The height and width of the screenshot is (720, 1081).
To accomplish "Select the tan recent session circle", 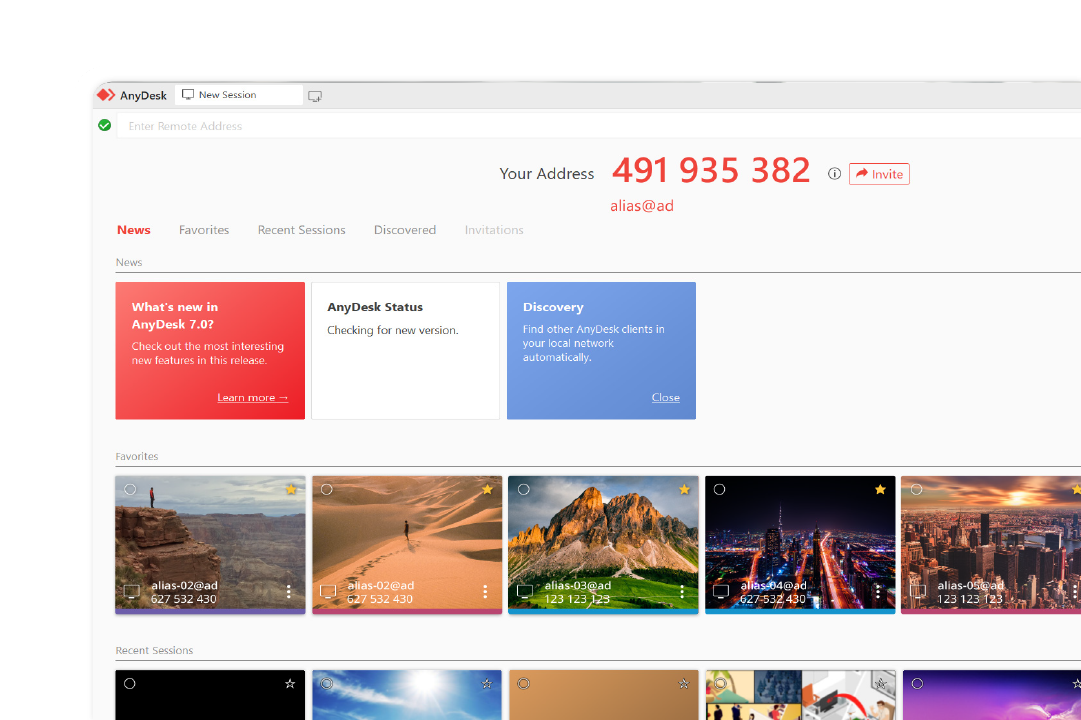I will coord(524,683).
